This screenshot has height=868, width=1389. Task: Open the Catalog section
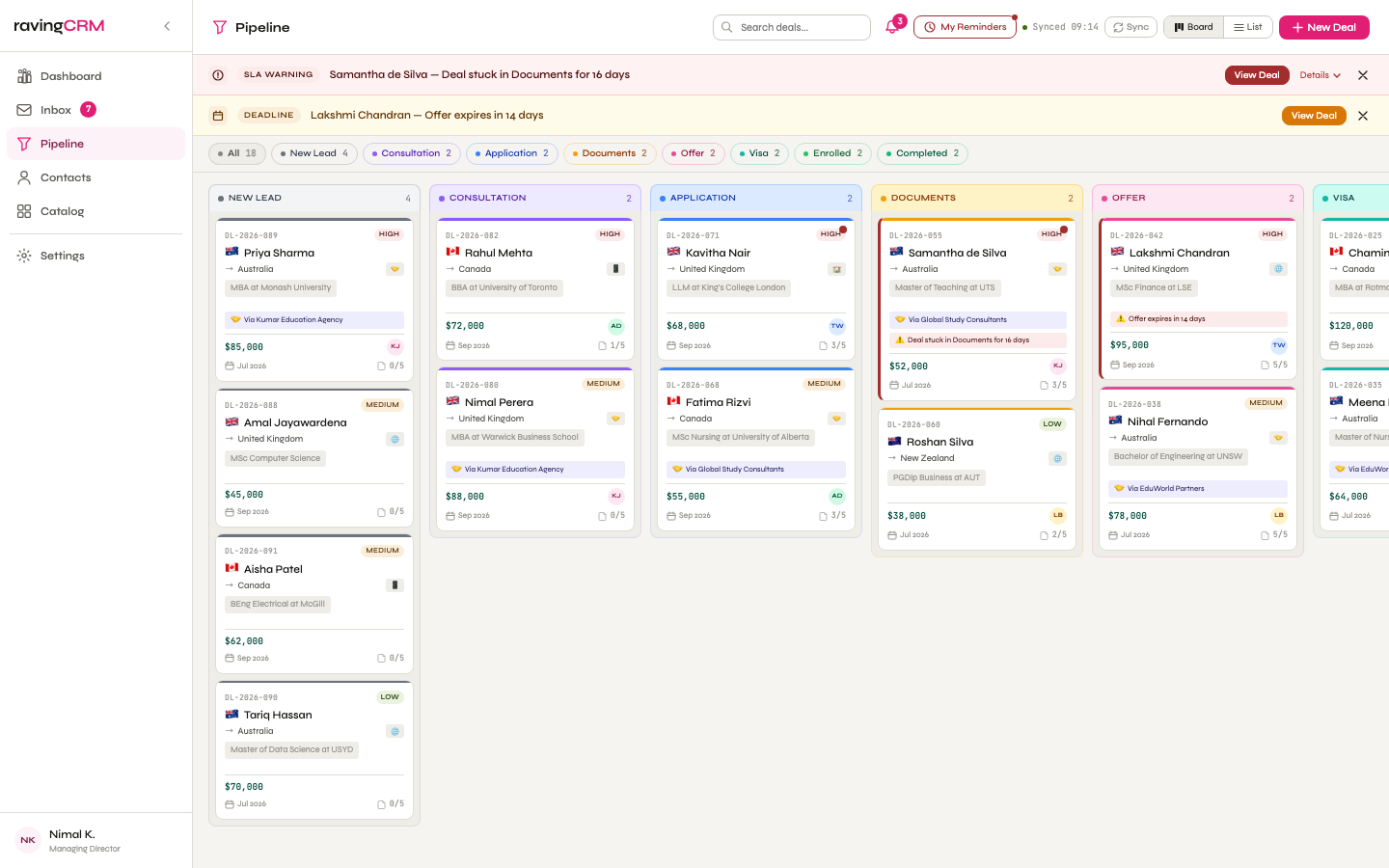click(x=60, y=211)
